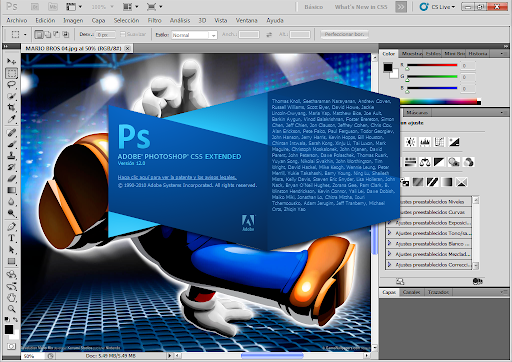Select the Lasso tool

pyautogui.click(x=11, y=84)
